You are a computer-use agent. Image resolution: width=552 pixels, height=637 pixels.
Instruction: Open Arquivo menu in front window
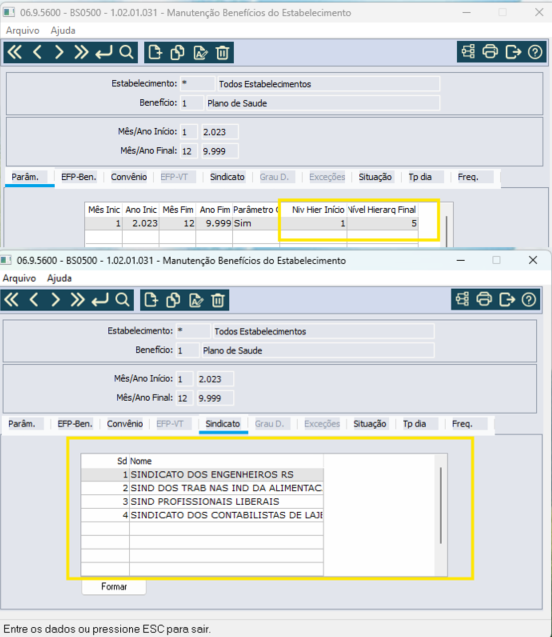point(19,278)
